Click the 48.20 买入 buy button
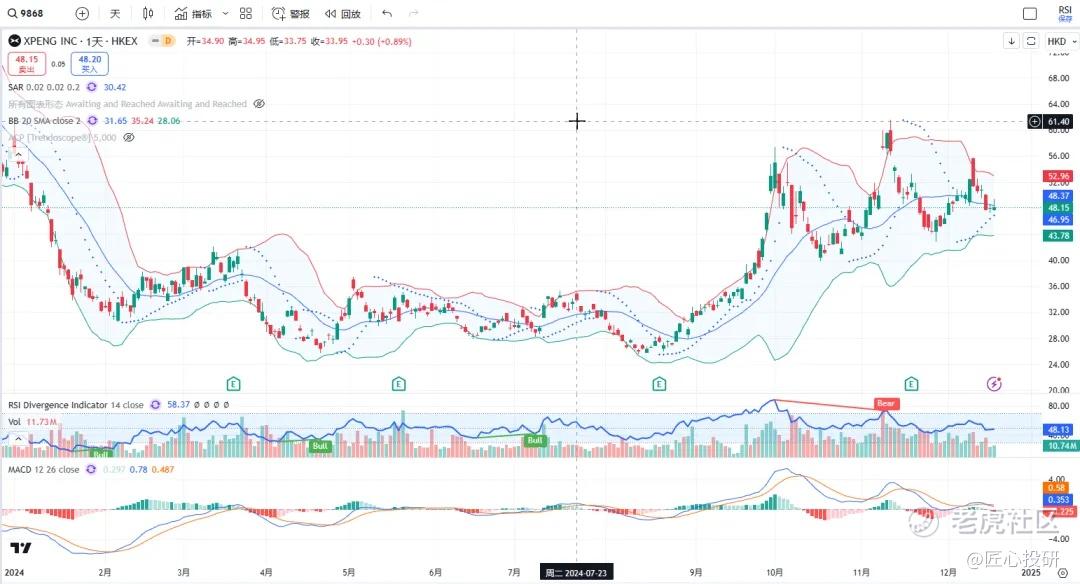1080x584 pixels. (x=90, y=64)
